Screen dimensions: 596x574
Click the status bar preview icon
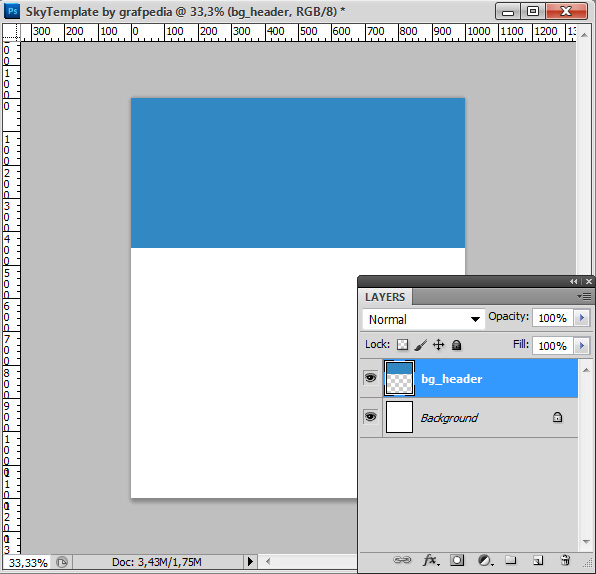coord(62,561)
